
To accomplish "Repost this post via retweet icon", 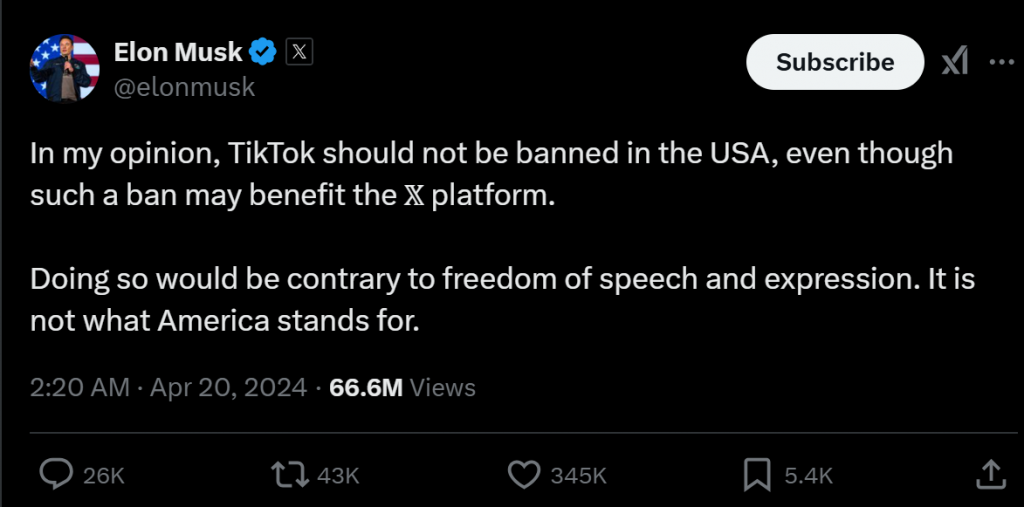I will coord(292,474).
